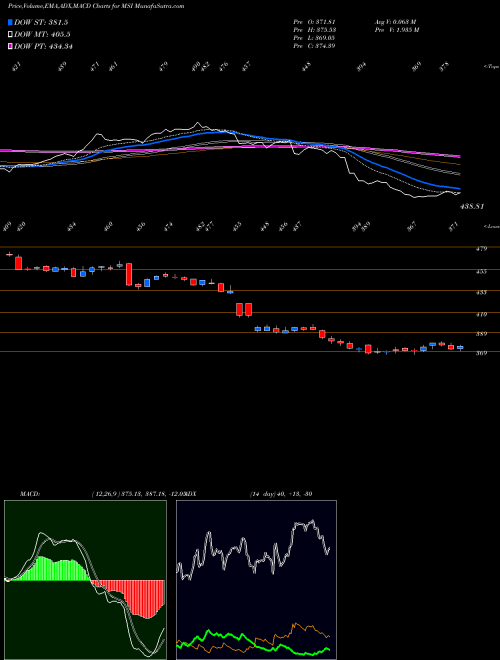Click the 433 price axis label

[482, 293]
